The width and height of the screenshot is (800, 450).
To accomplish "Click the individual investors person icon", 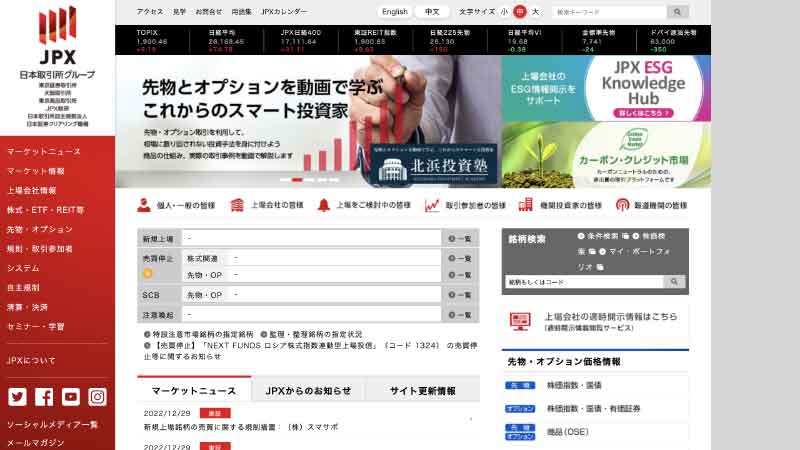I will click(144, 205).
